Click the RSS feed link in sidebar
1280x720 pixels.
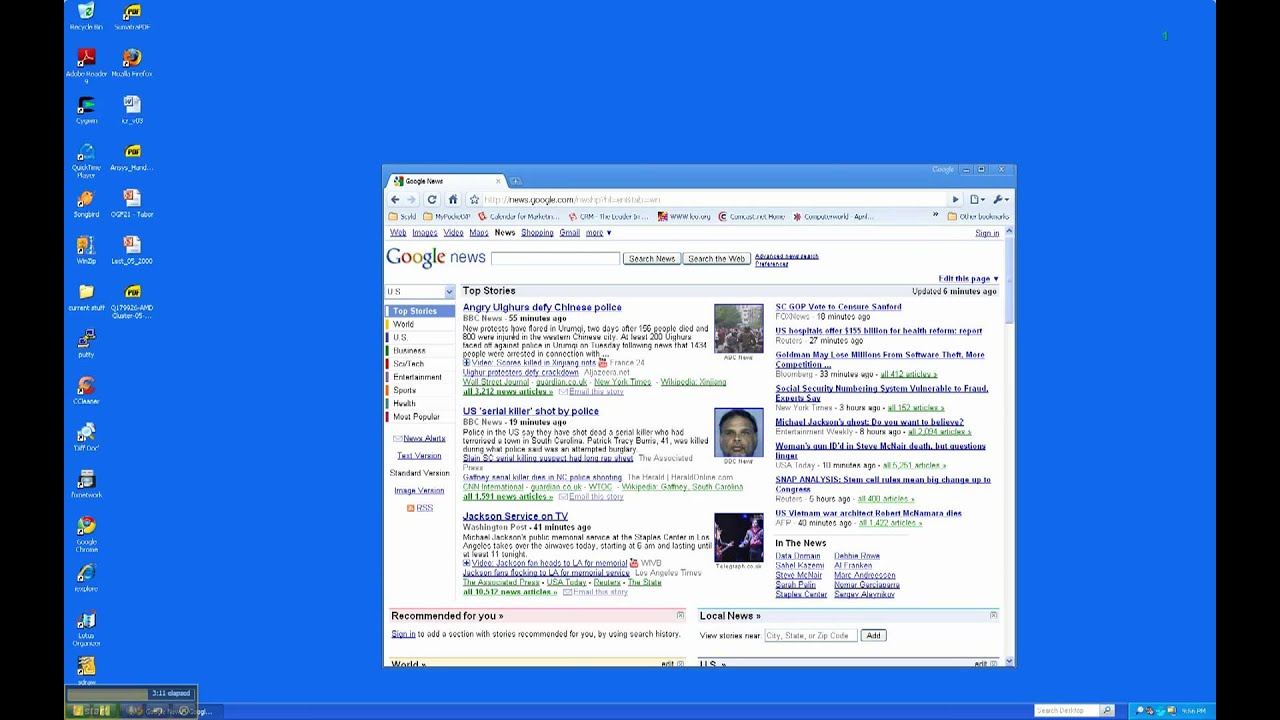pyautogui.click(x=424, y=508)
